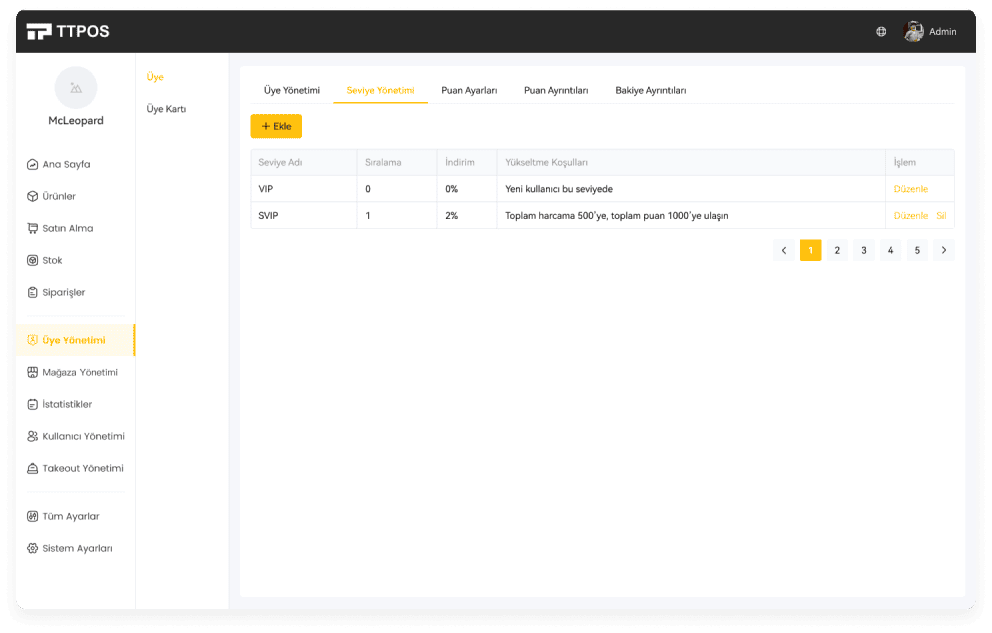
Task: Click the Admin username text
Action: point(943,32)
